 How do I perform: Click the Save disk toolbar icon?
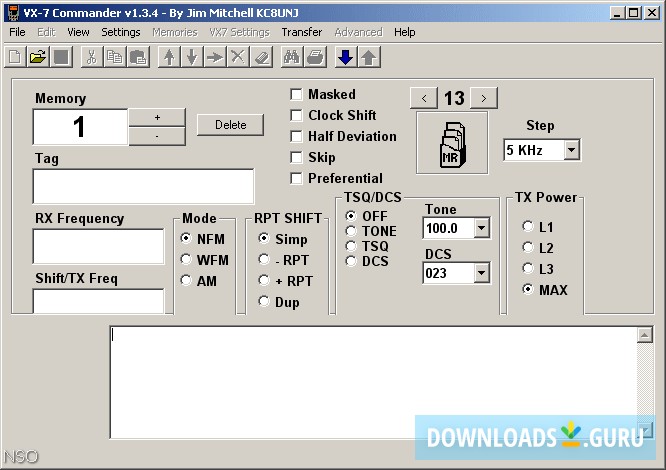[61, 57]
